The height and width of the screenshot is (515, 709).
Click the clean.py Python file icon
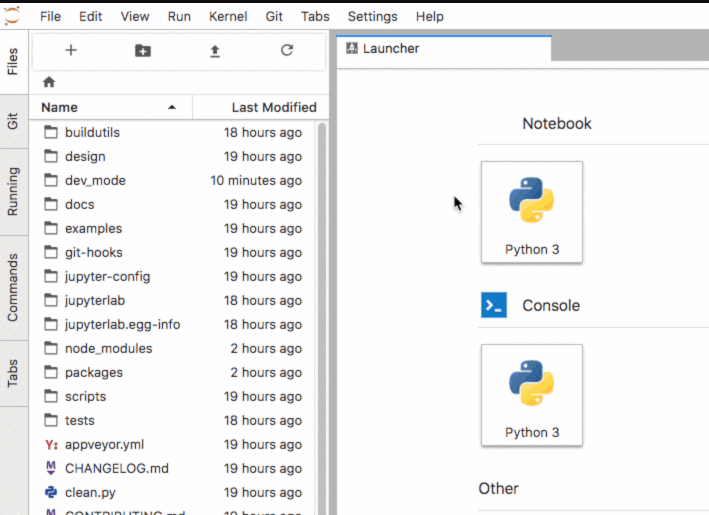coord(51,492)
